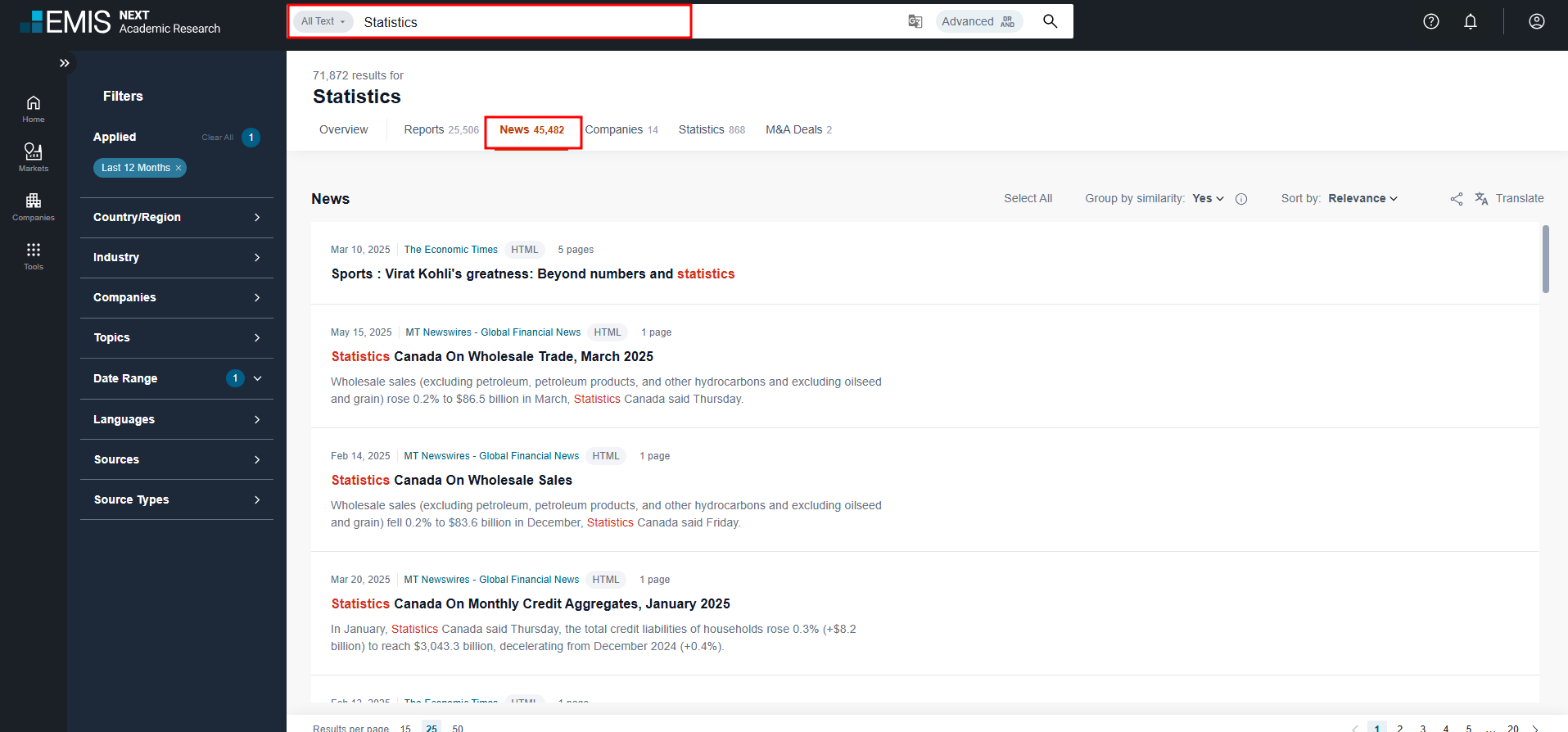Open the notifications bell
Viewport: 1568px width, 732px height.
pos(1470,21)
